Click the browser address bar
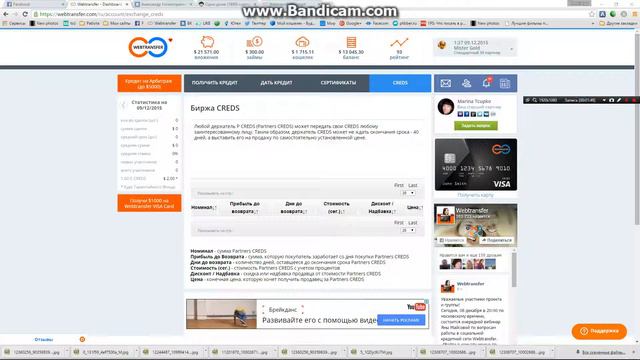 [310, 14]
